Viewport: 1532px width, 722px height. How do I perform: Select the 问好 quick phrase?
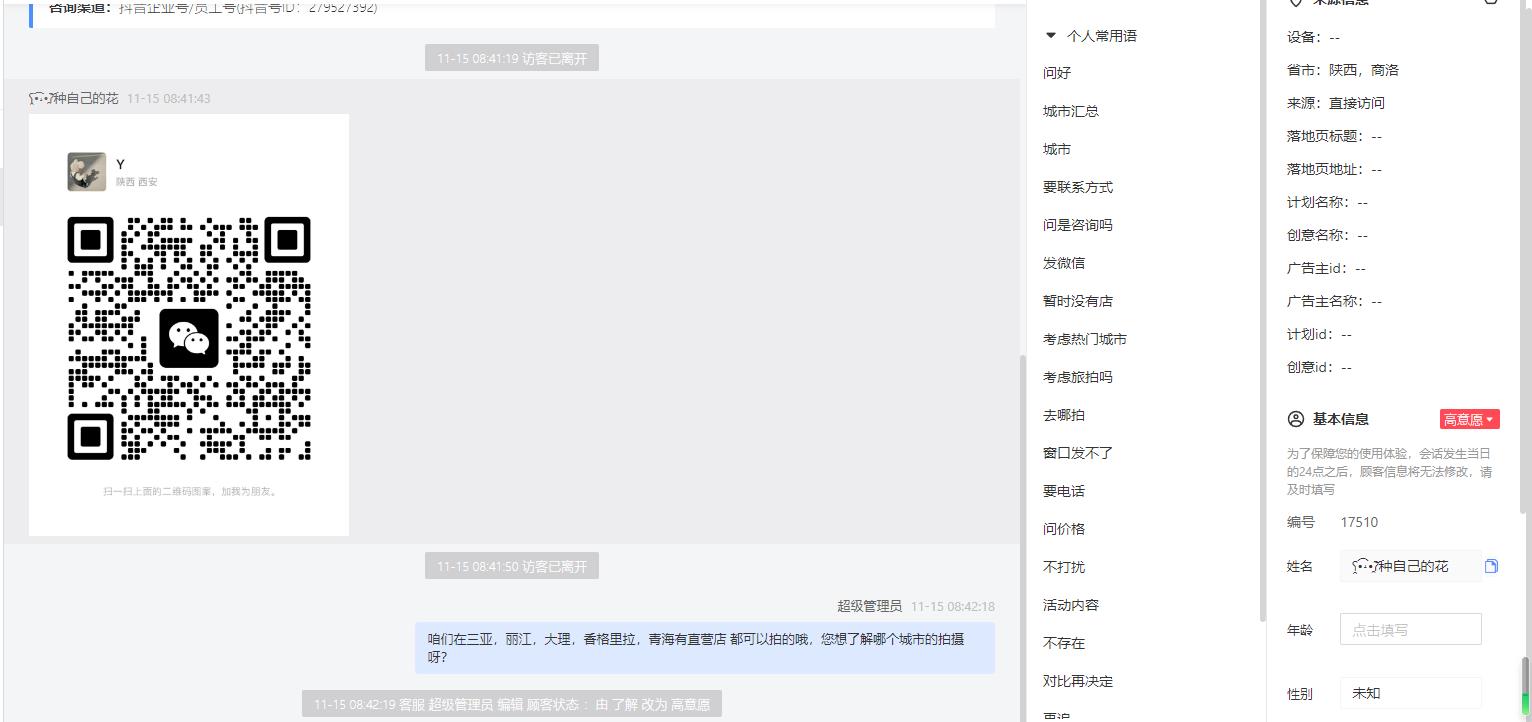point(1057,73)
